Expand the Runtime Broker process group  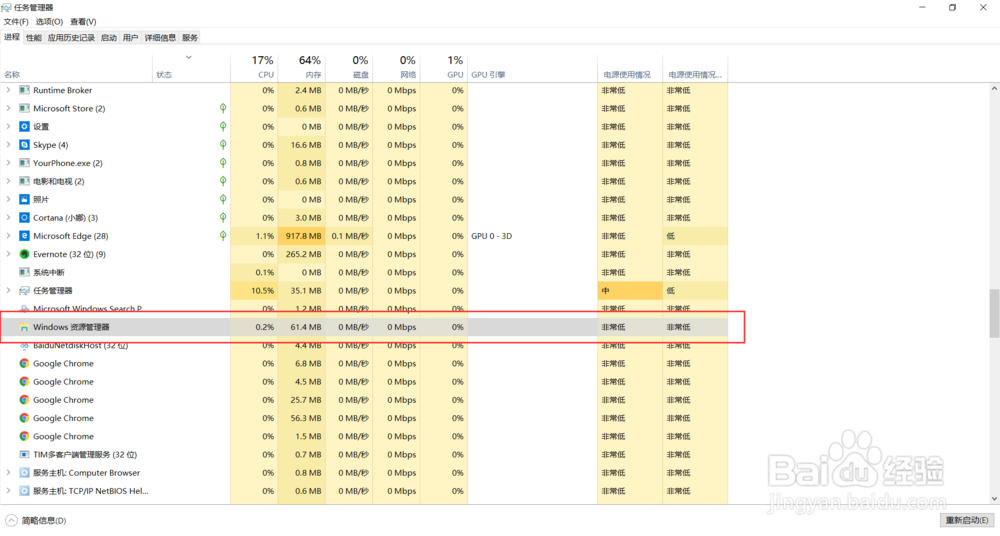click(8, 90)
